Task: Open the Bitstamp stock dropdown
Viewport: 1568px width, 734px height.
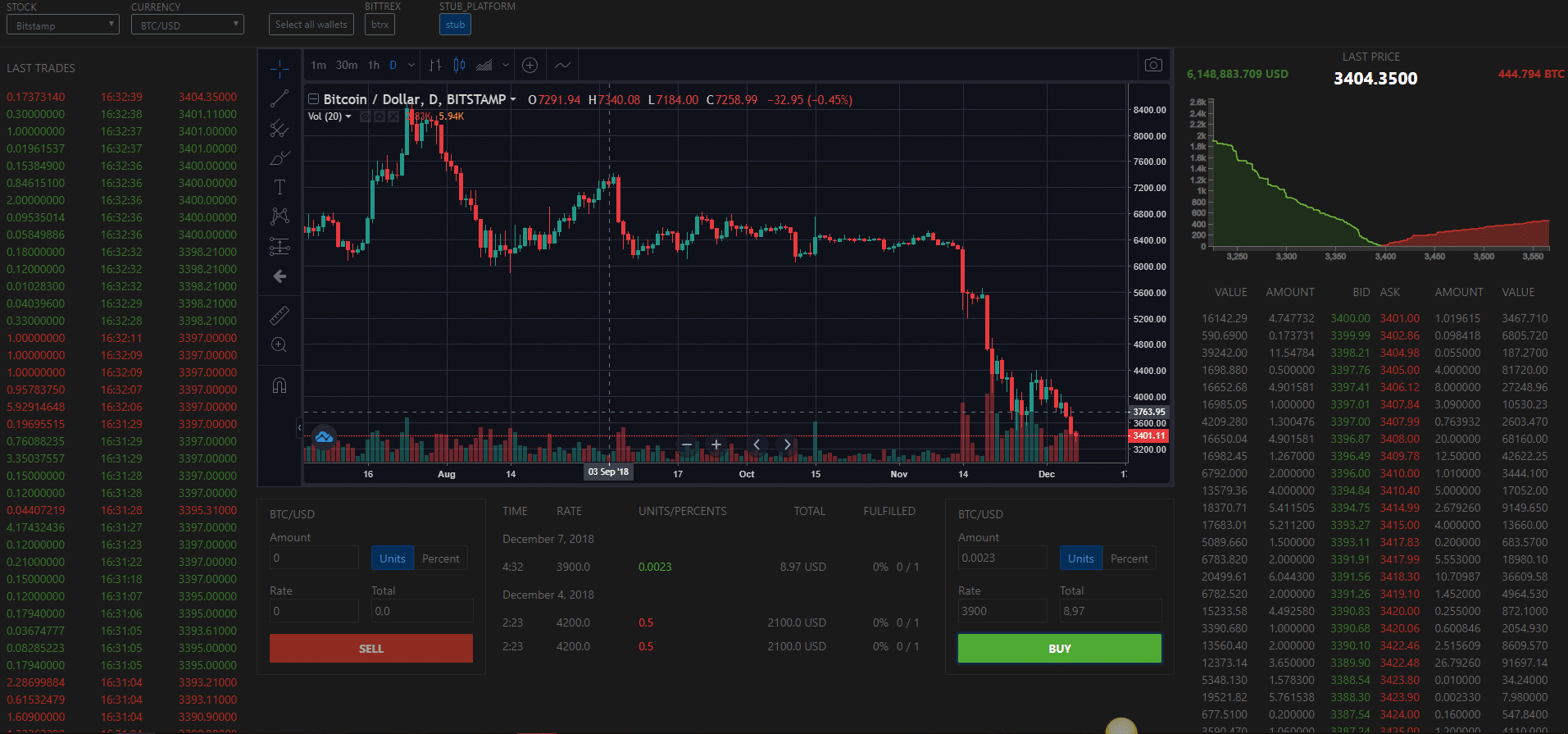Action: (63, 25)
